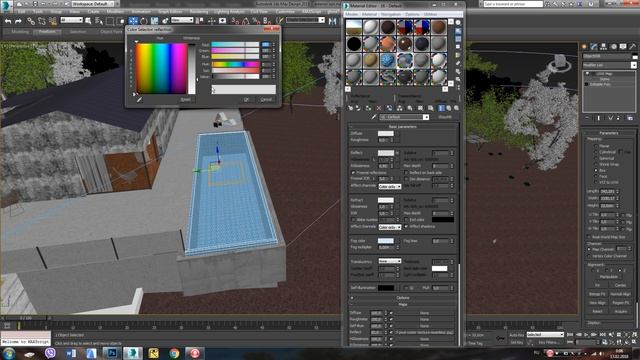
Task: Open Material menu in Material Editor
Action: 370,14
